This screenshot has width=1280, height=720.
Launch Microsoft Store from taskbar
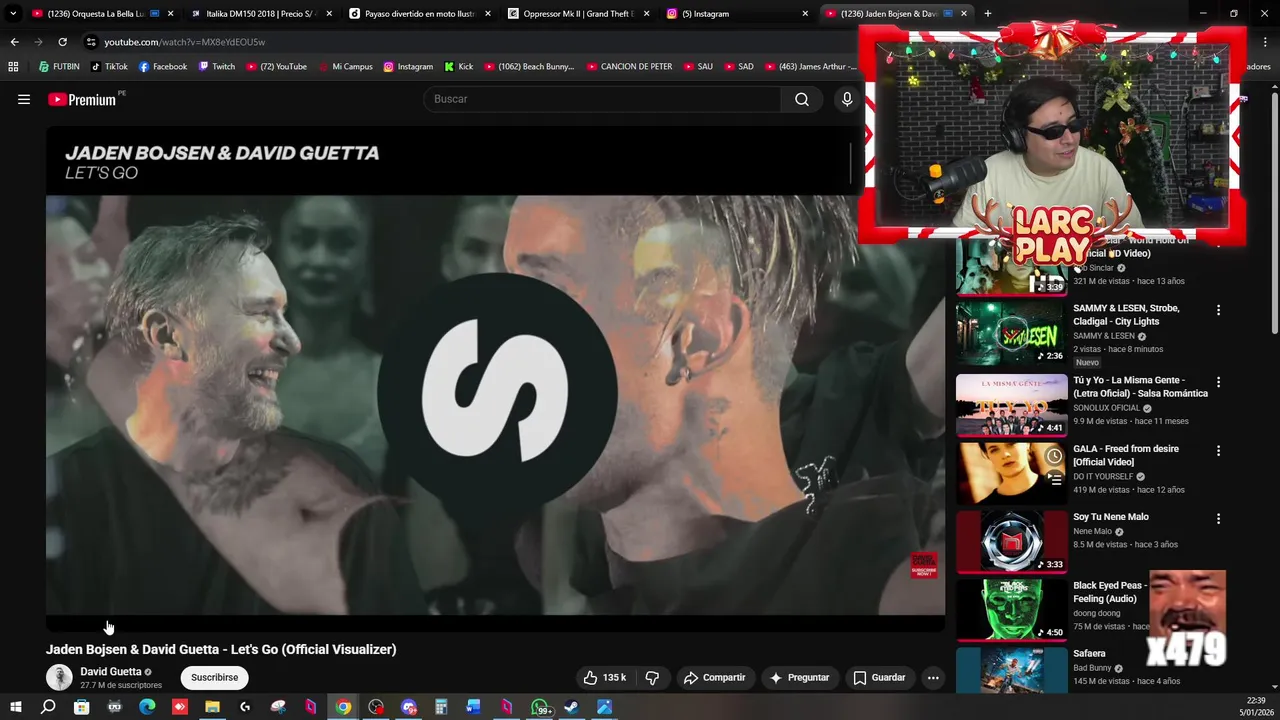81,707
